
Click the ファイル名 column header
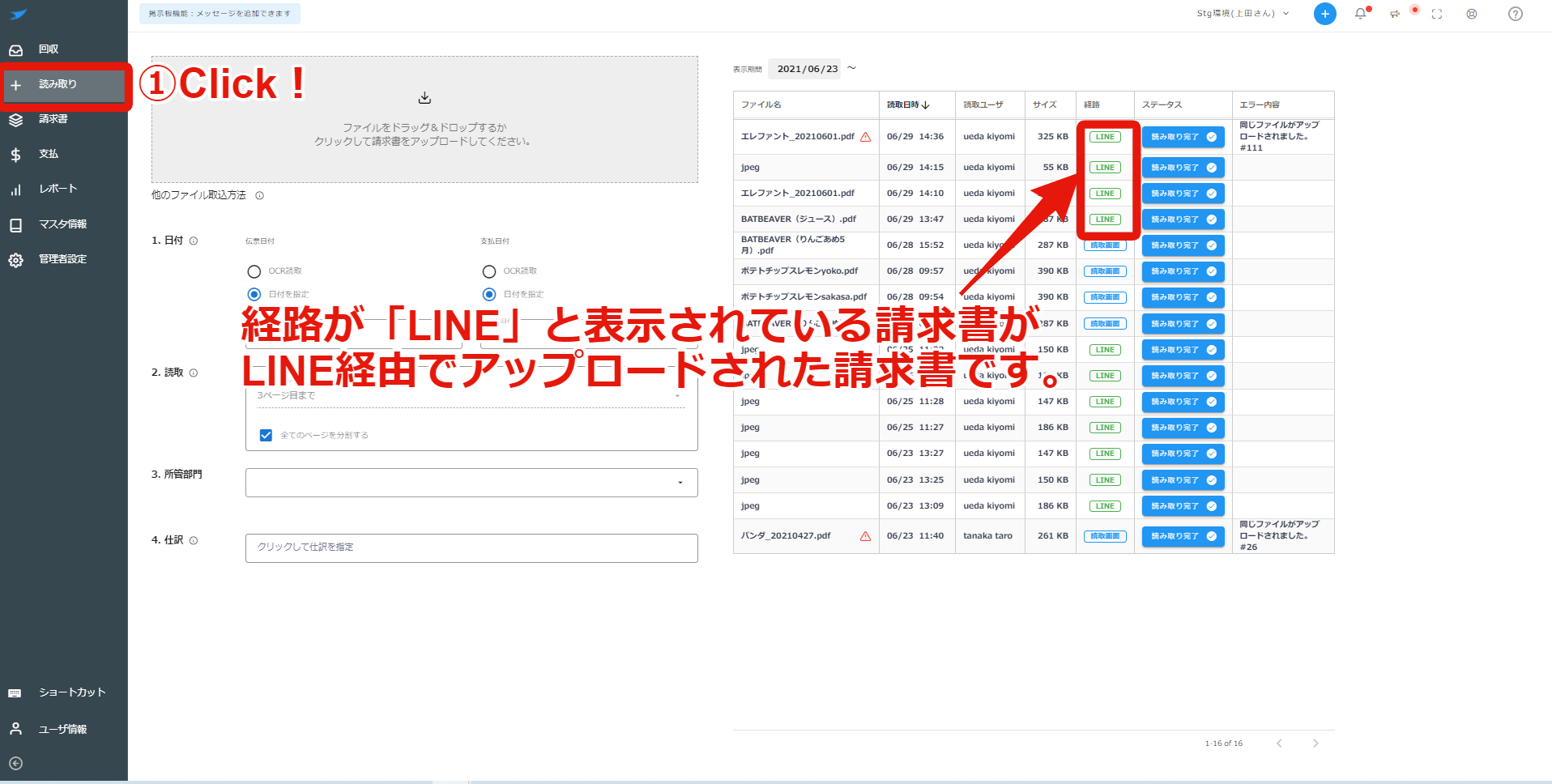click(761, 104)
